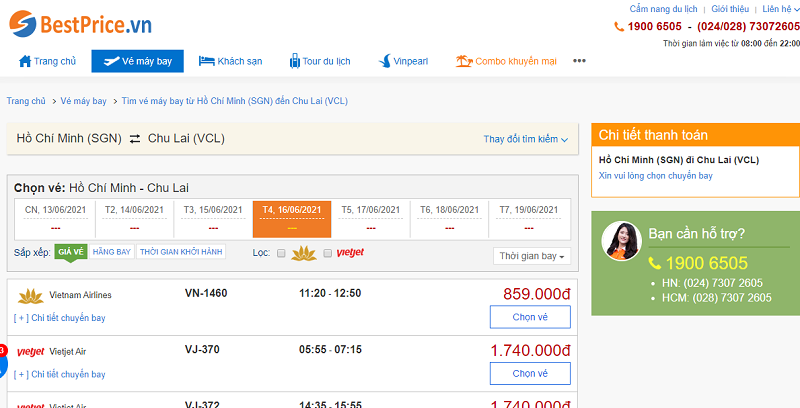Click the orange phone icon in header
The image size is (800, 408).
click(x=619, y=27)
